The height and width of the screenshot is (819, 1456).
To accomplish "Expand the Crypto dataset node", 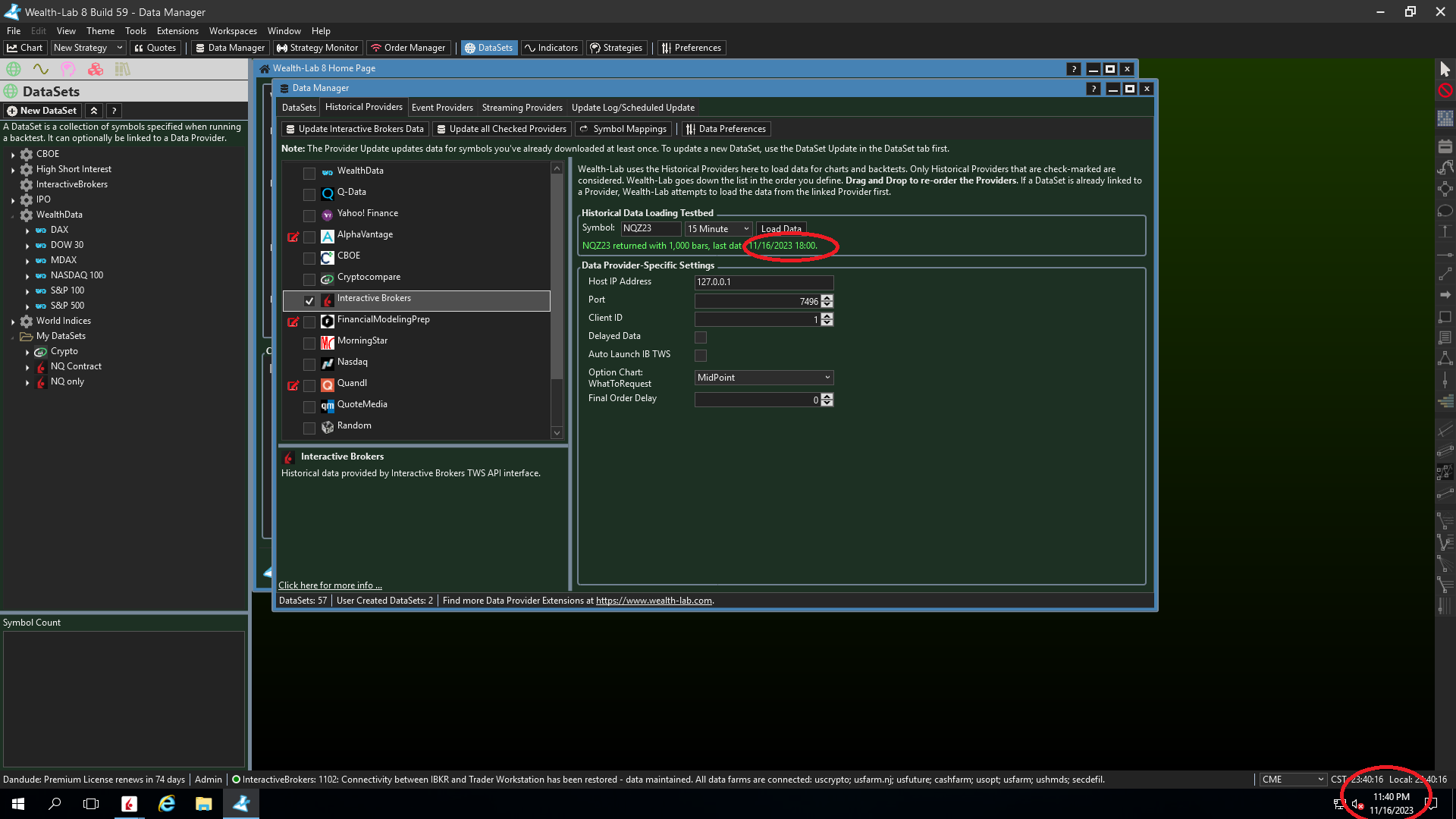I will tap(27, 352).
